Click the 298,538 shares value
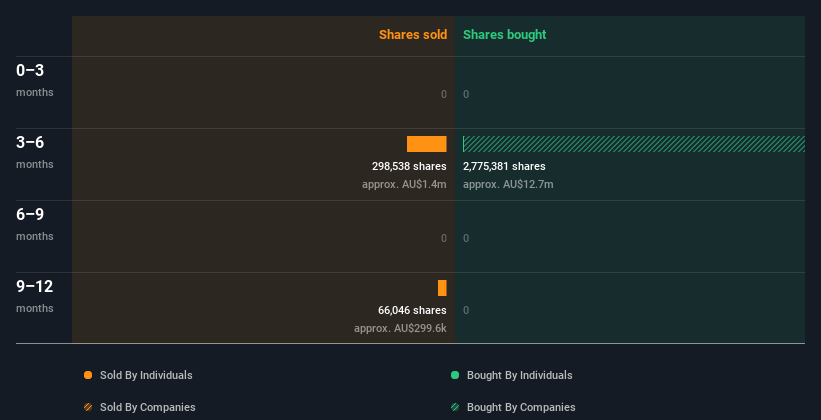The image size is (821, 420). (x=409, y=167)
